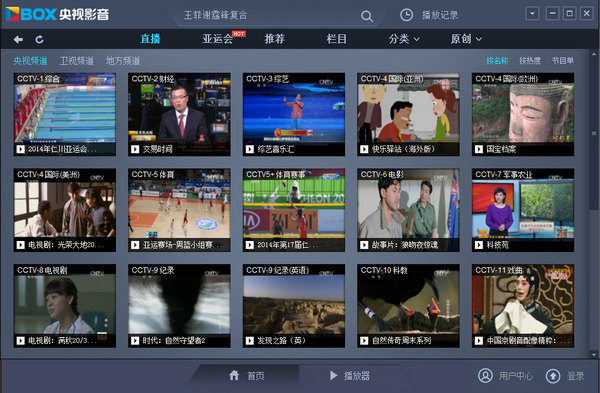Screen dimensions: 600x393
Task: Click the back arrow icon
Action: point(18,39)
